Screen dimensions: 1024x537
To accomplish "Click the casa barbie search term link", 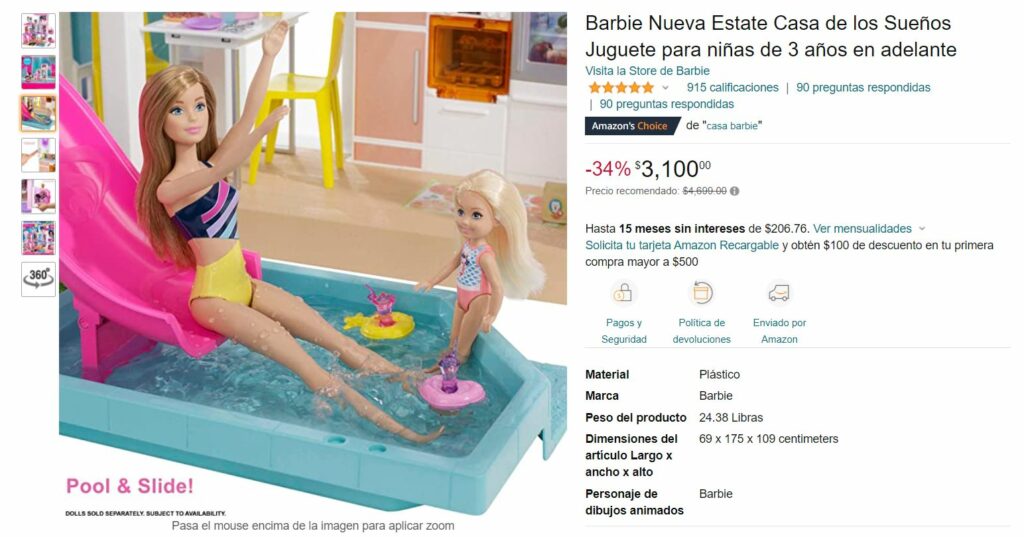I will click(x=732, y=126).
